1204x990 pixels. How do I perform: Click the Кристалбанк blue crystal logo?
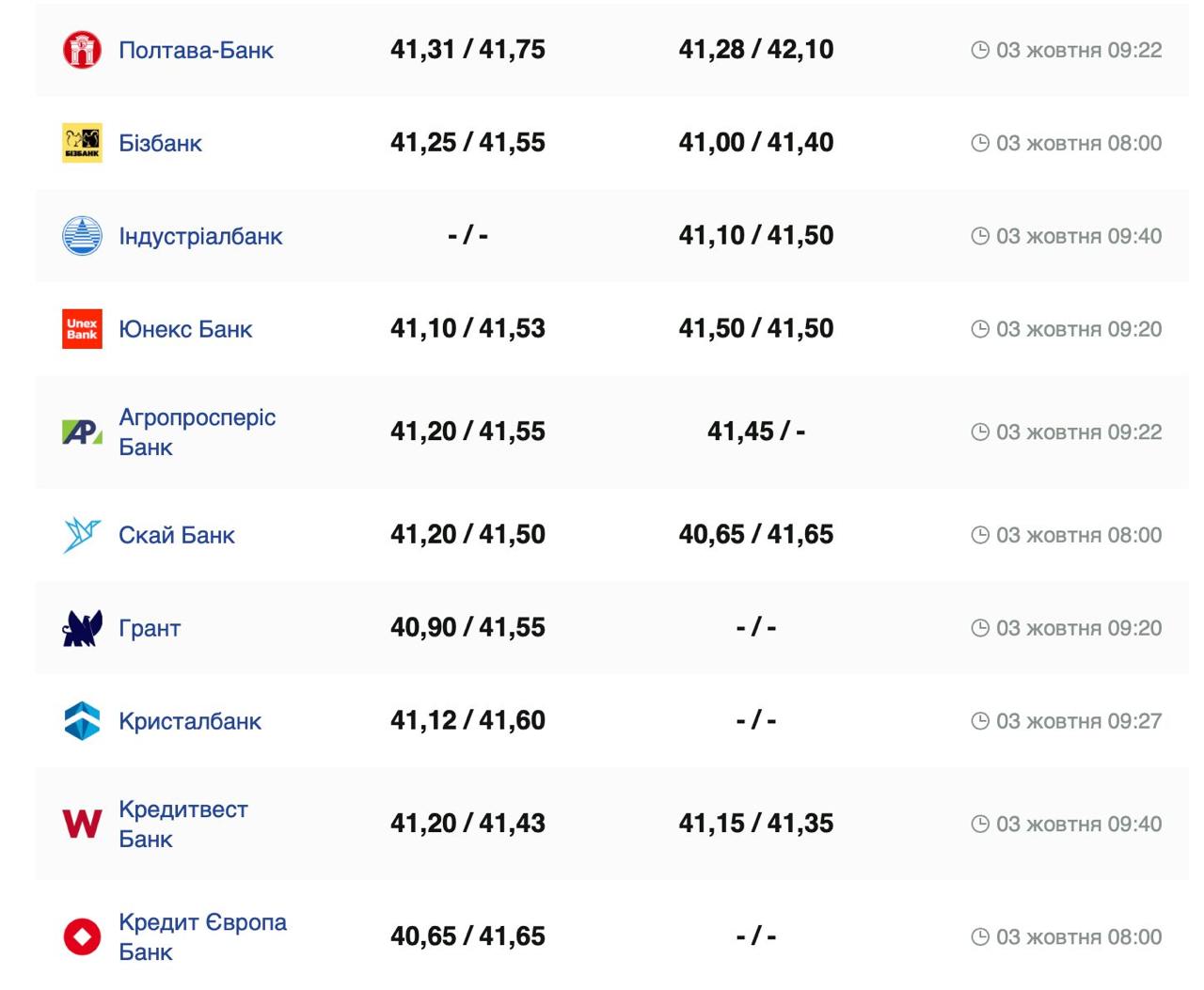pyautogui.click(x=82, y=721)
